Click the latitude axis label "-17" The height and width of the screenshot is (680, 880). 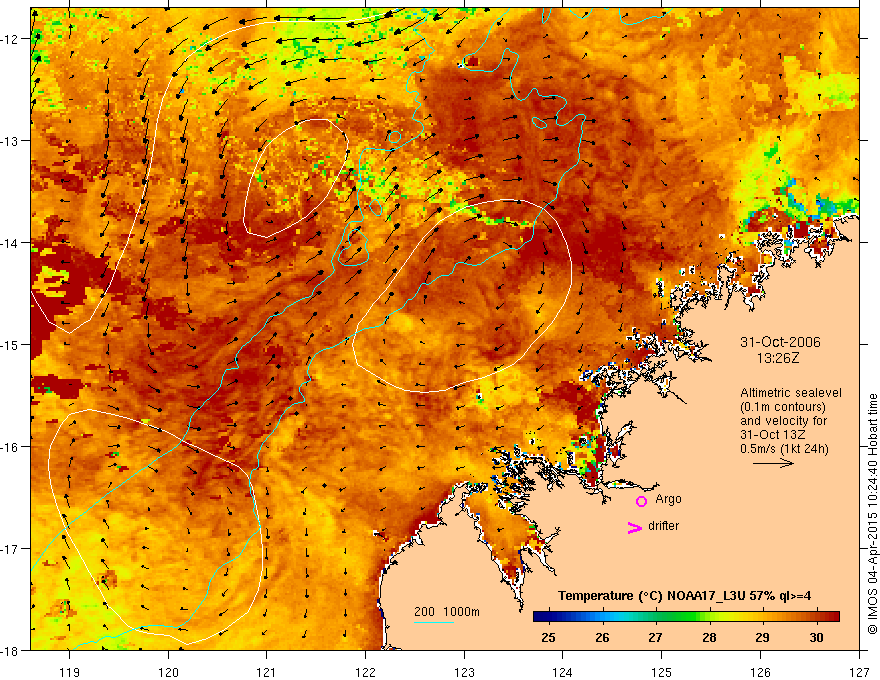point(11,549)
